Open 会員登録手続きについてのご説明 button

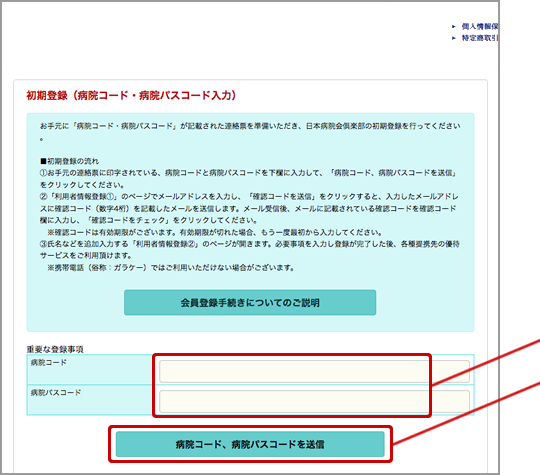pos(250,302)
